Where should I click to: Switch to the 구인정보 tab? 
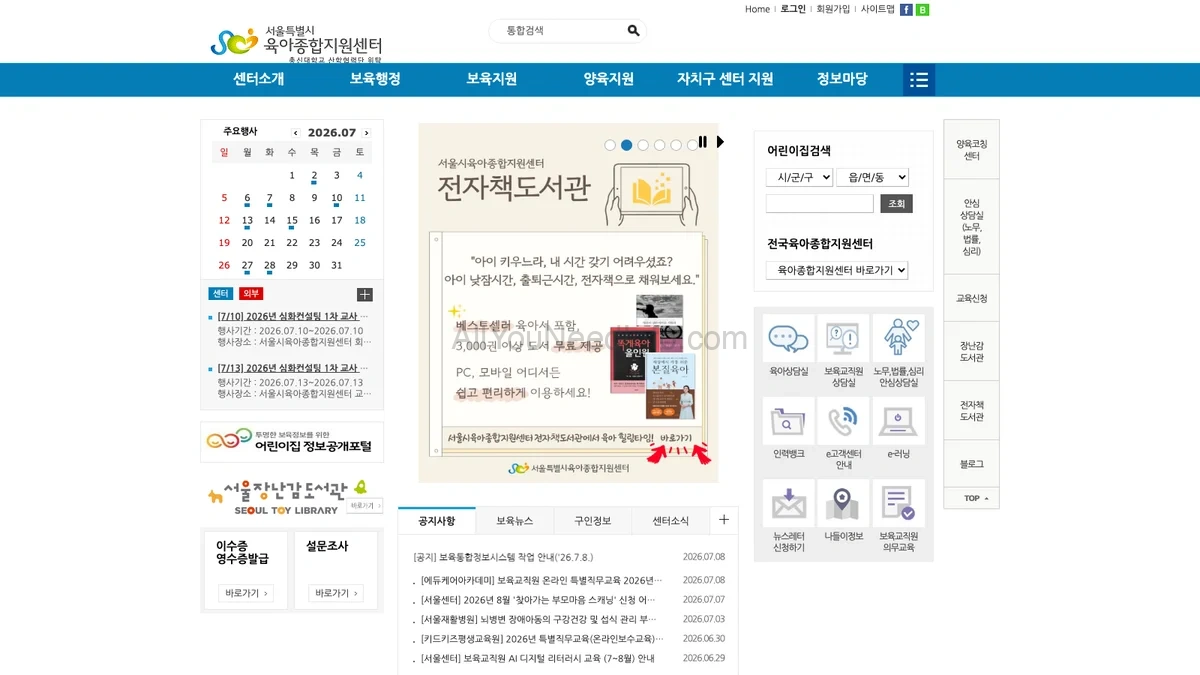click(593, 521)
